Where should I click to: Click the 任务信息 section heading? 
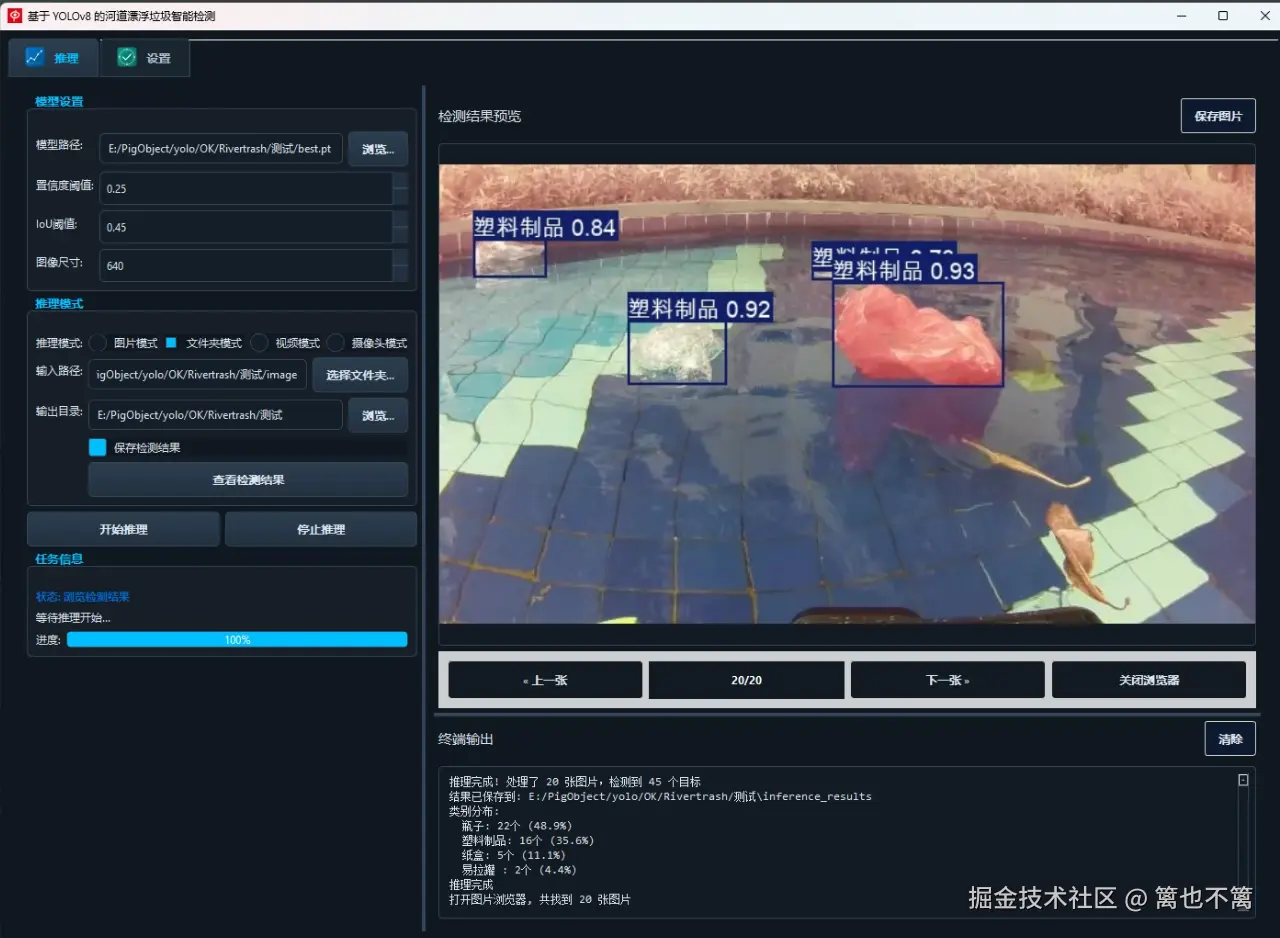pos(59,559)
